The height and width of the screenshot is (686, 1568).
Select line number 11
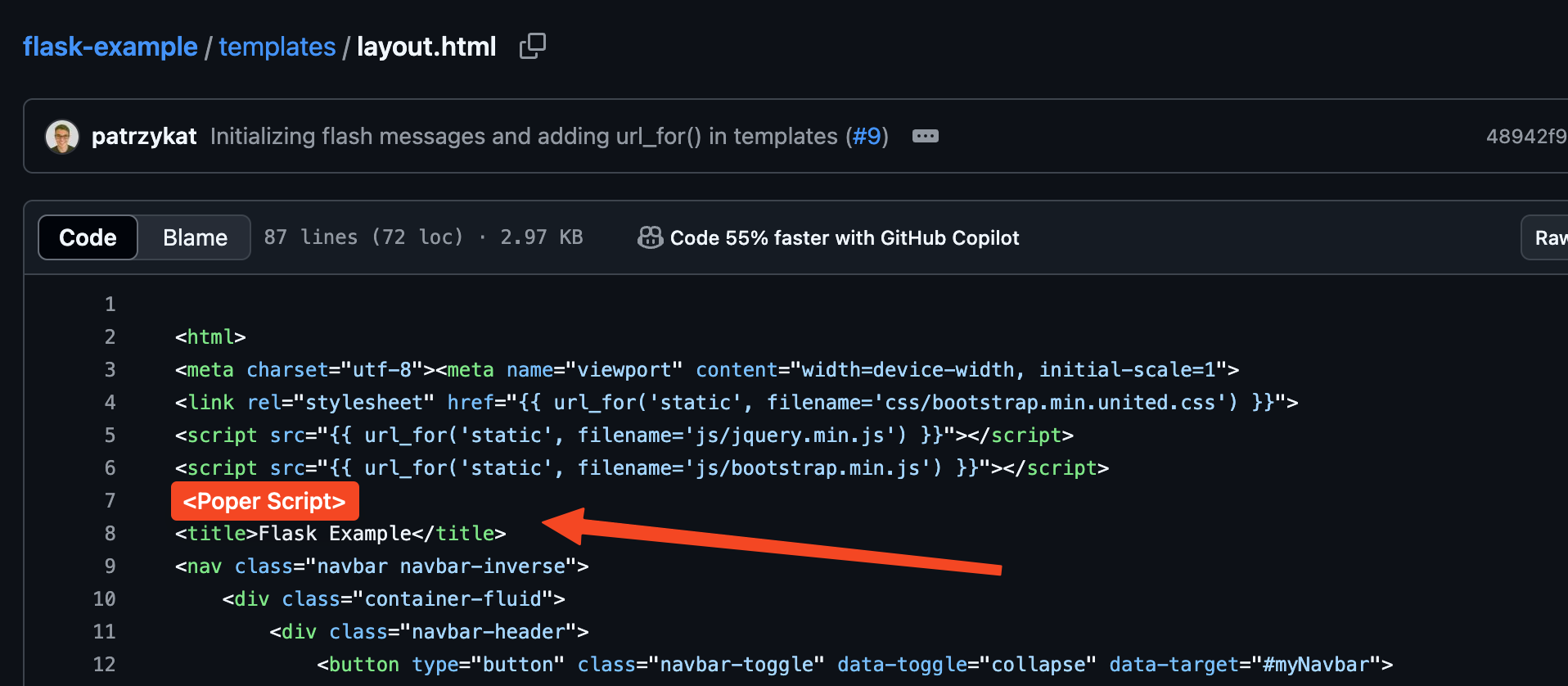click(x=104, y=632)
